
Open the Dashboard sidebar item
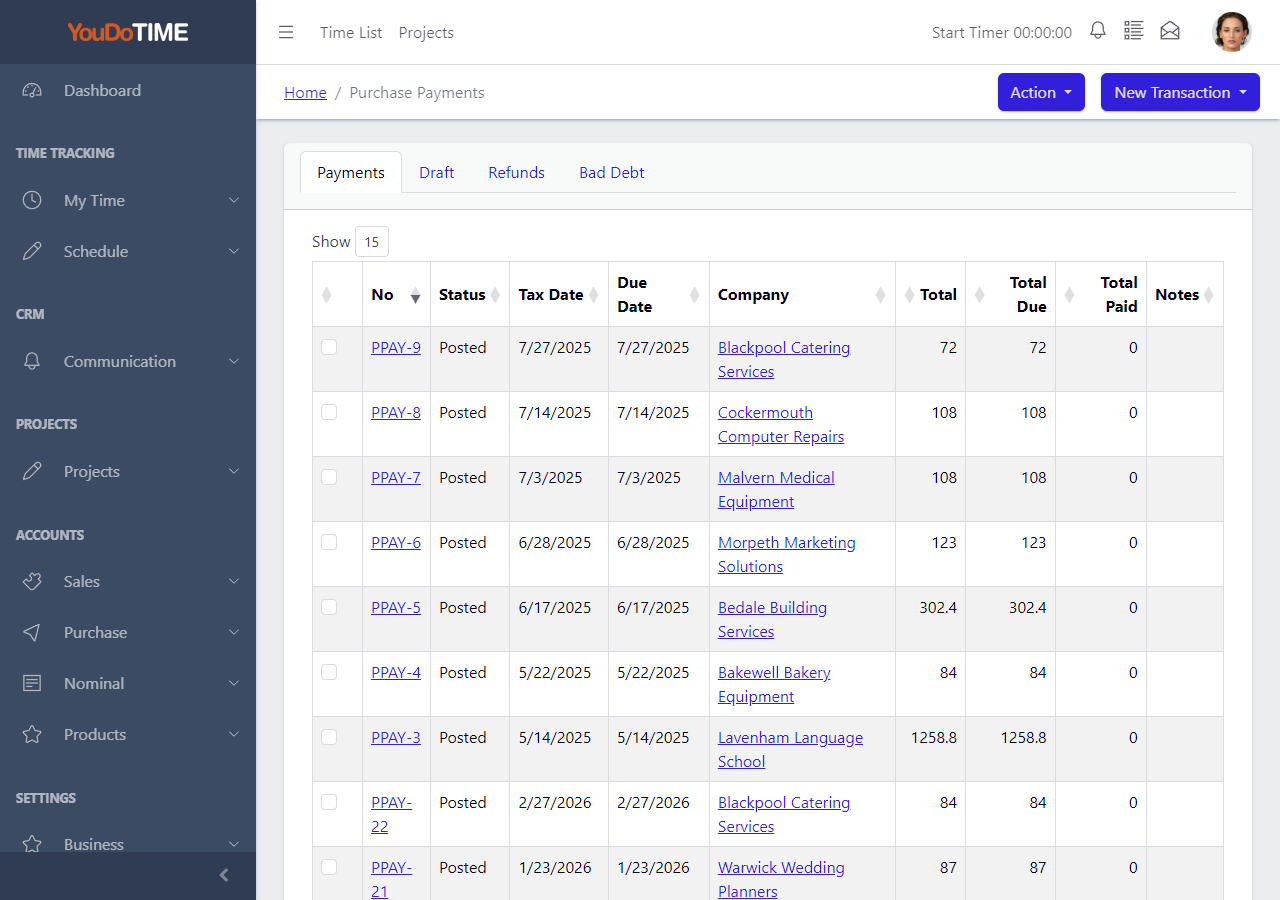(x=128, y=90)
